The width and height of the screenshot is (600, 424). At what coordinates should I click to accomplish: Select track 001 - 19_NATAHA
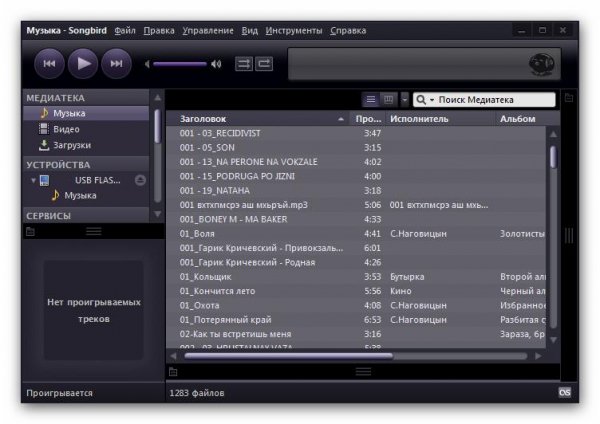[356, 191]
